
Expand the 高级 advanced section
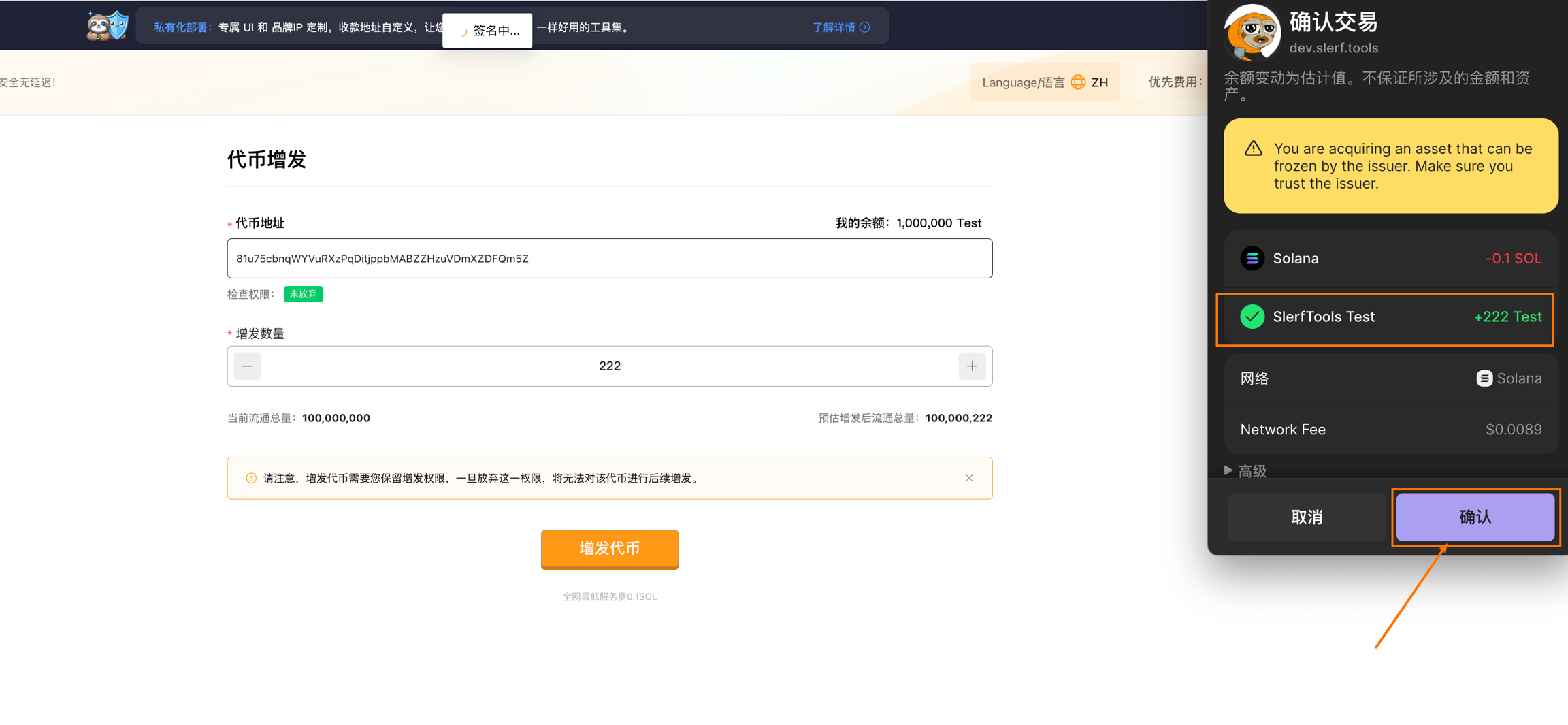(x=1245, y=470)
